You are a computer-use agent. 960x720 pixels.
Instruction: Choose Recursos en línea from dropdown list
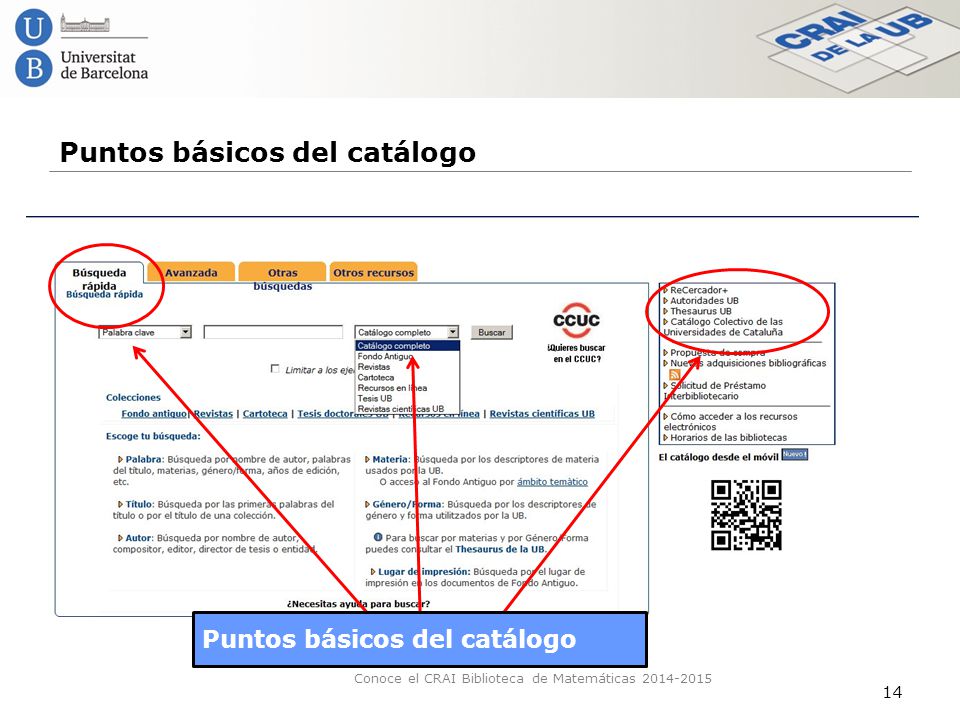tap(392, 388)
